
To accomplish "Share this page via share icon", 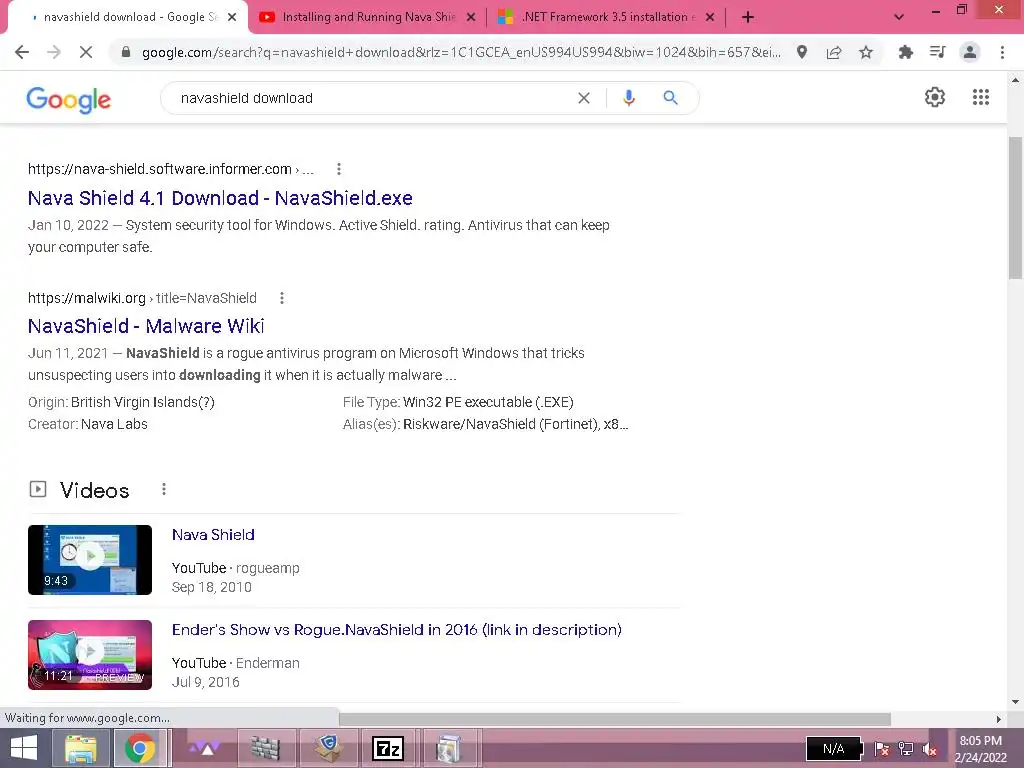I will [834, 52].
